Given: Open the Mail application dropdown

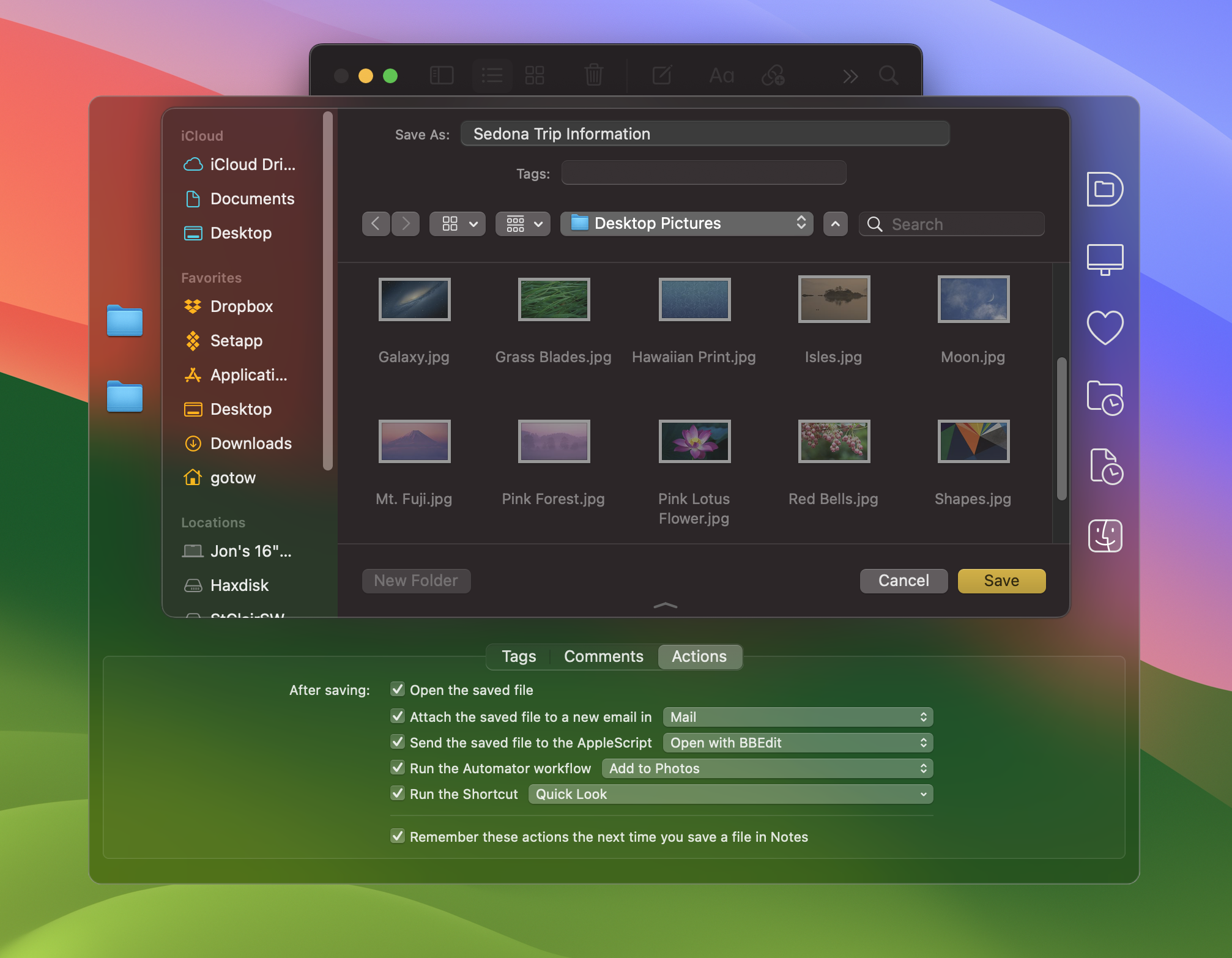Looking at the screenshot, I should (x=798, y=717).
